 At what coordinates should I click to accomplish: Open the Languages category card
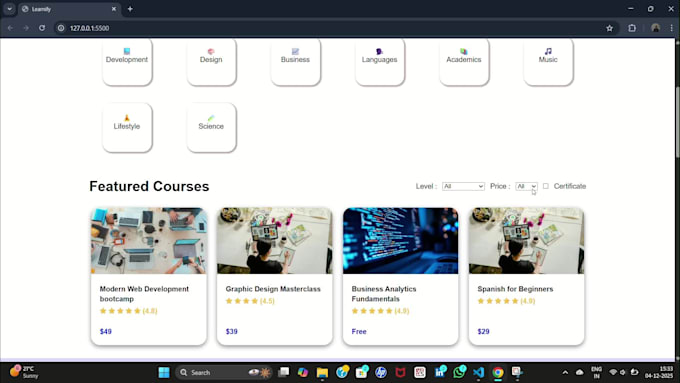(380, 62)
